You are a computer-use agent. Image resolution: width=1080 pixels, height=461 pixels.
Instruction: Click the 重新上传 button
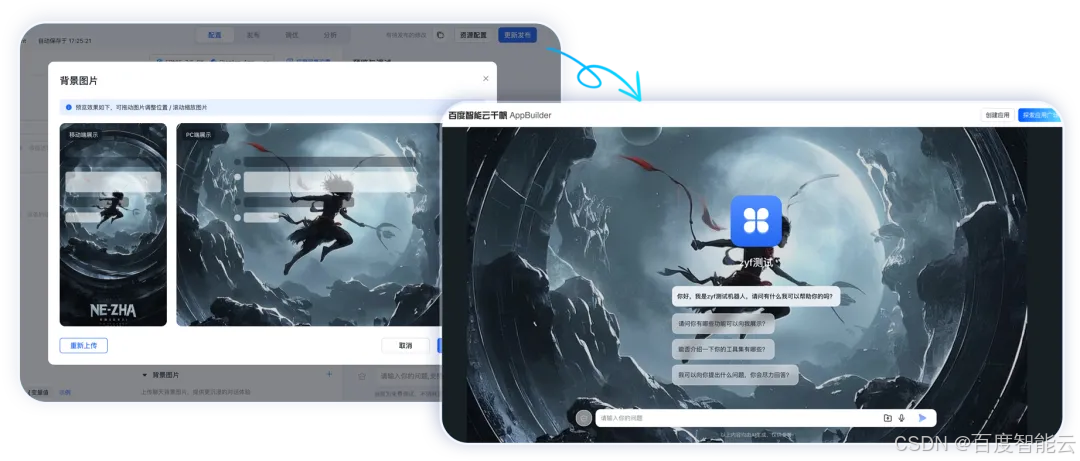[x=83, y=345]
